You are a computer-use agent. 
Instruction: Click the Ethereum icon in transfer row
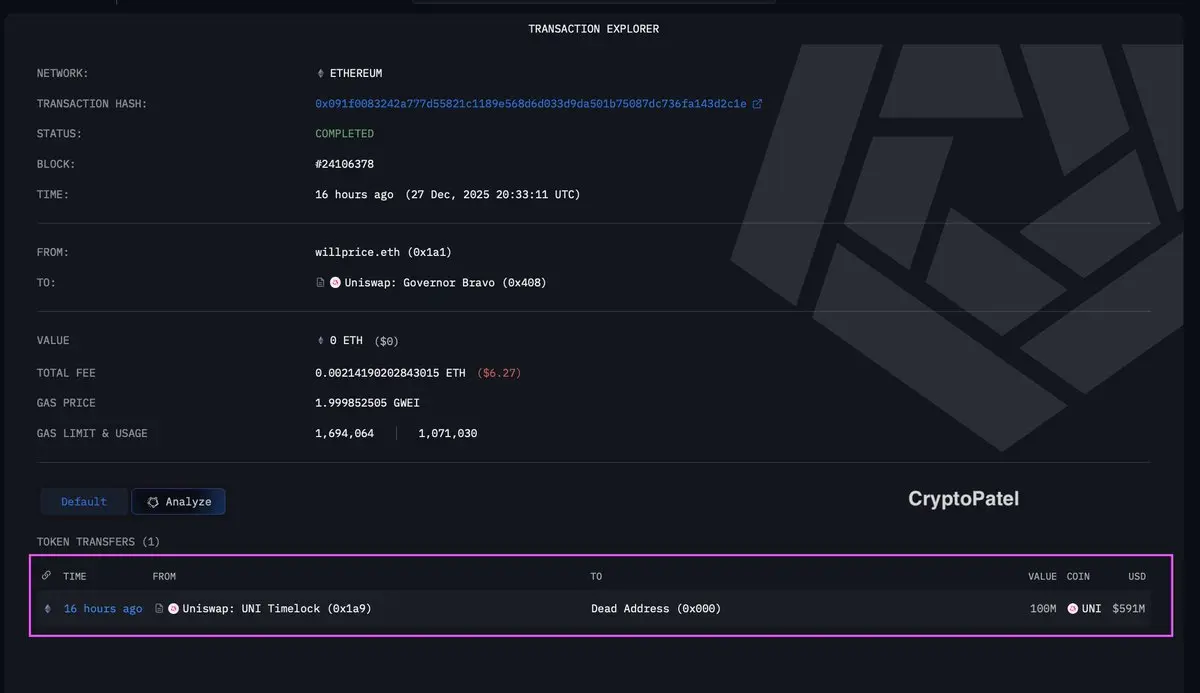47,609
